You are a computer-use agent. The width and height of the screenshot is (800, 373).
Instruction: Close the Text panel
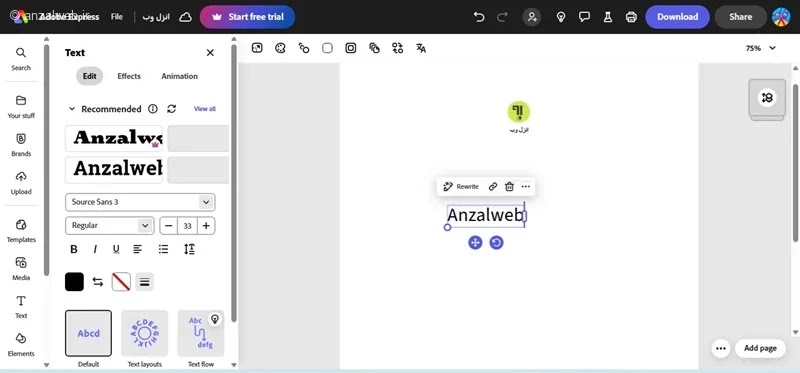[210, 53]
